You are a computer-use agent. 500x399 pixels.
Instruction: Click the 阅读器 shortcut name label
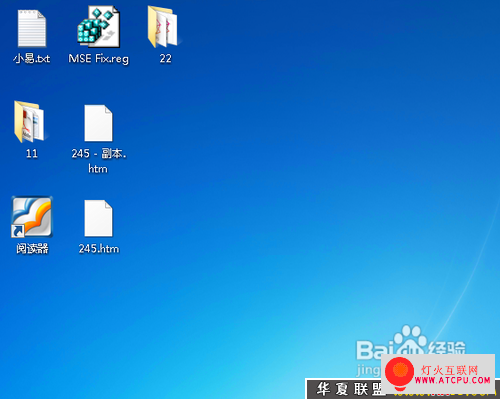click(32, 249)
